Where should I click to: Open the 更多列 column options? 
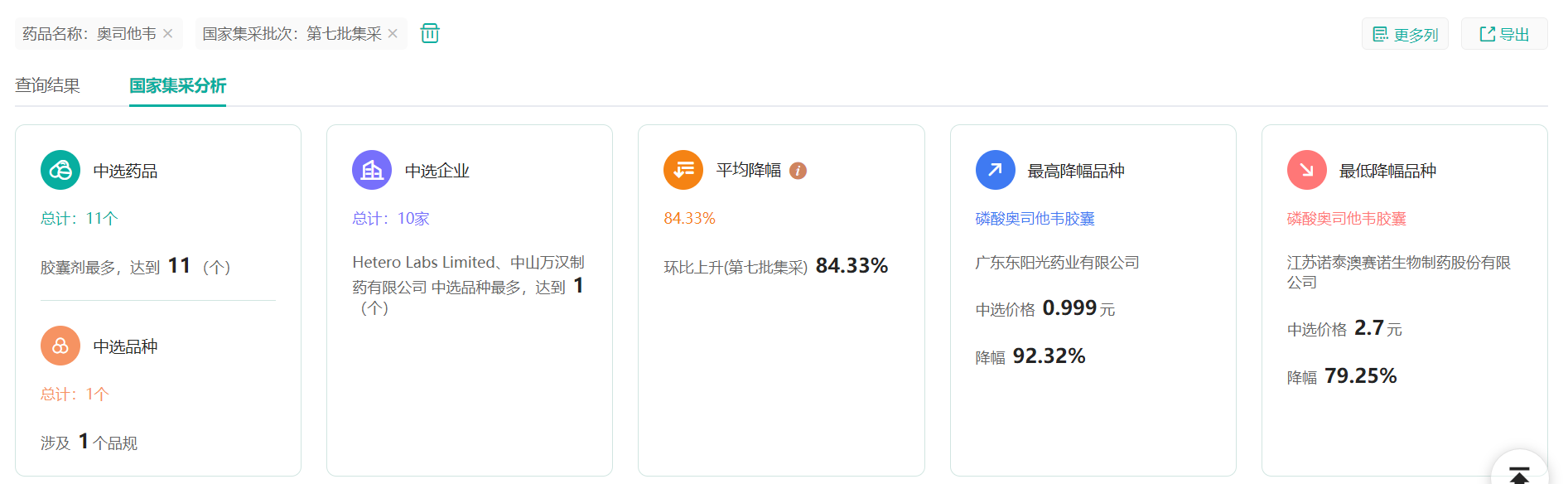pos(1405,34)
